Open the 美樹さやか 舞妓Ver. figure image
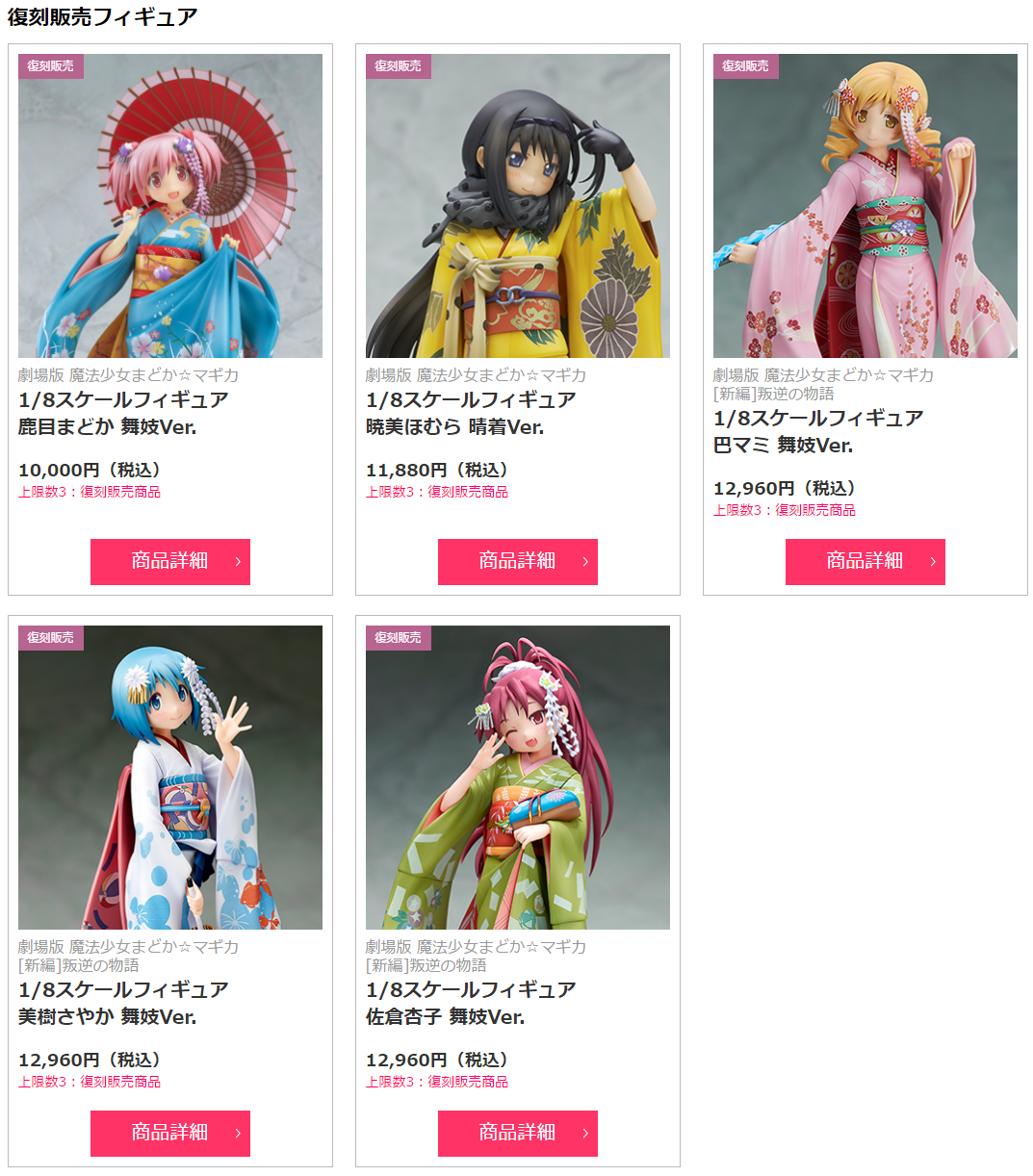Image resolution: width=1033 pixels, height=1176 pixels. pyautogui.click(x=170, y=778)
